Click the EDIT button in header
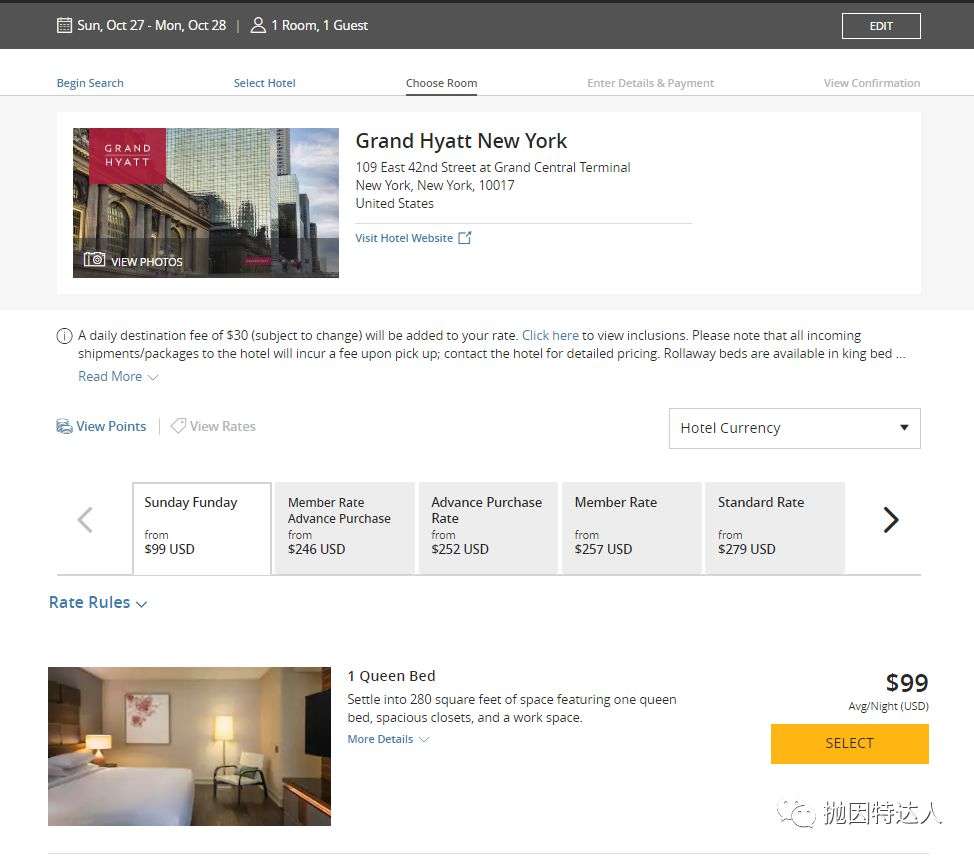Image resolution: width=974 pixels, height=856 pixels. [881, 26]
